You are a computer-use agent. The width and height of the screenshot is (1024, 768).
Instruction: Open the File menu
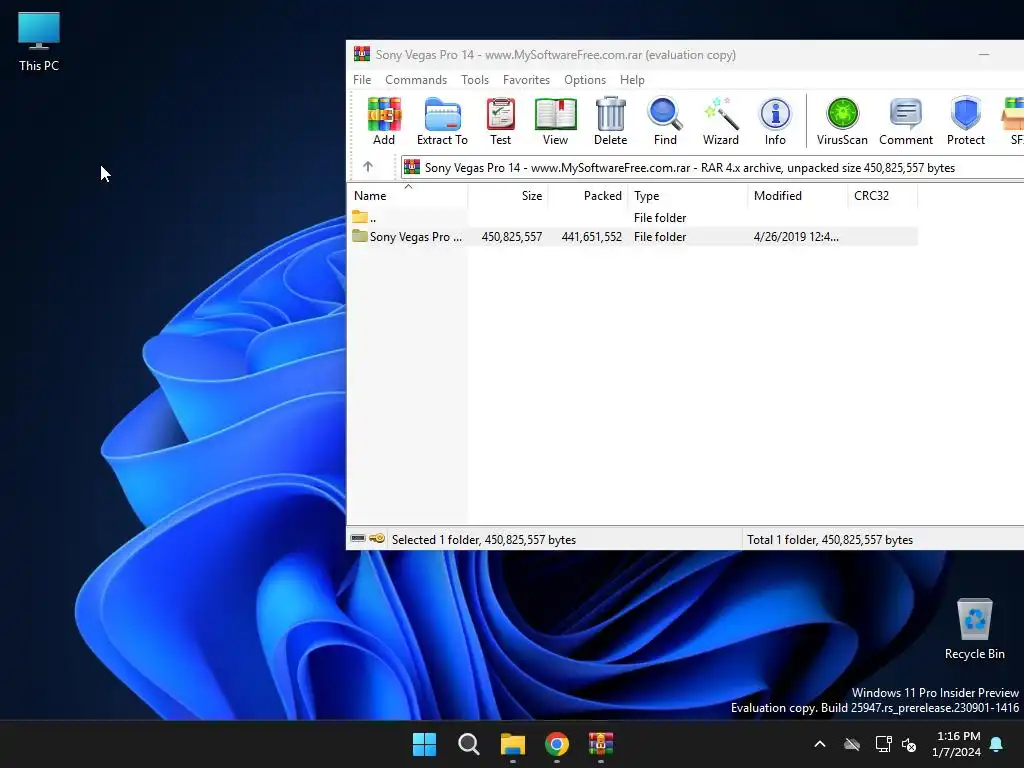click(362, 80)
